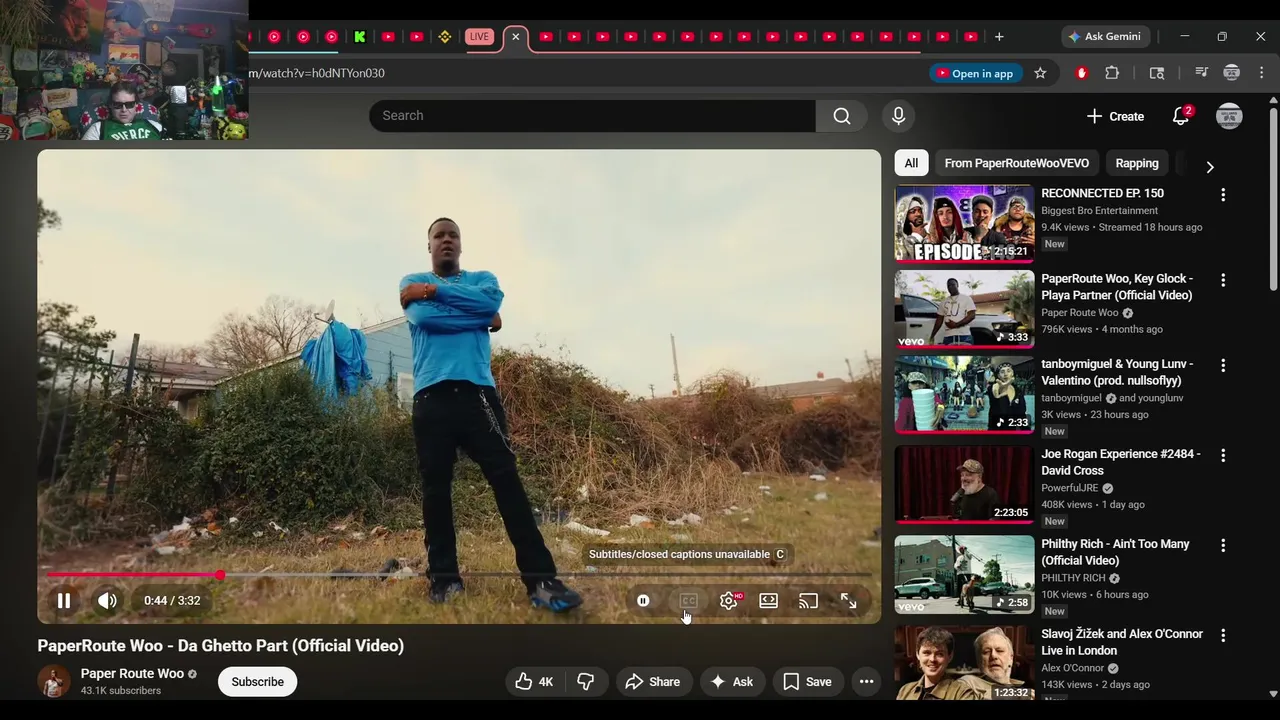Switch to the green K Kick tab
This screenshot has width=1280, height=720.
click(x=360, y=37)
